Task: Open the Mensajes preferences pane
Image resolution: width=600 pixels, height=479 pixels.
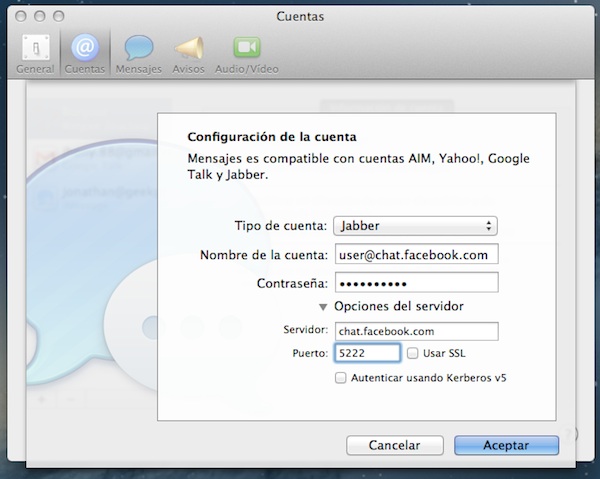Action: tap(139, 53)
